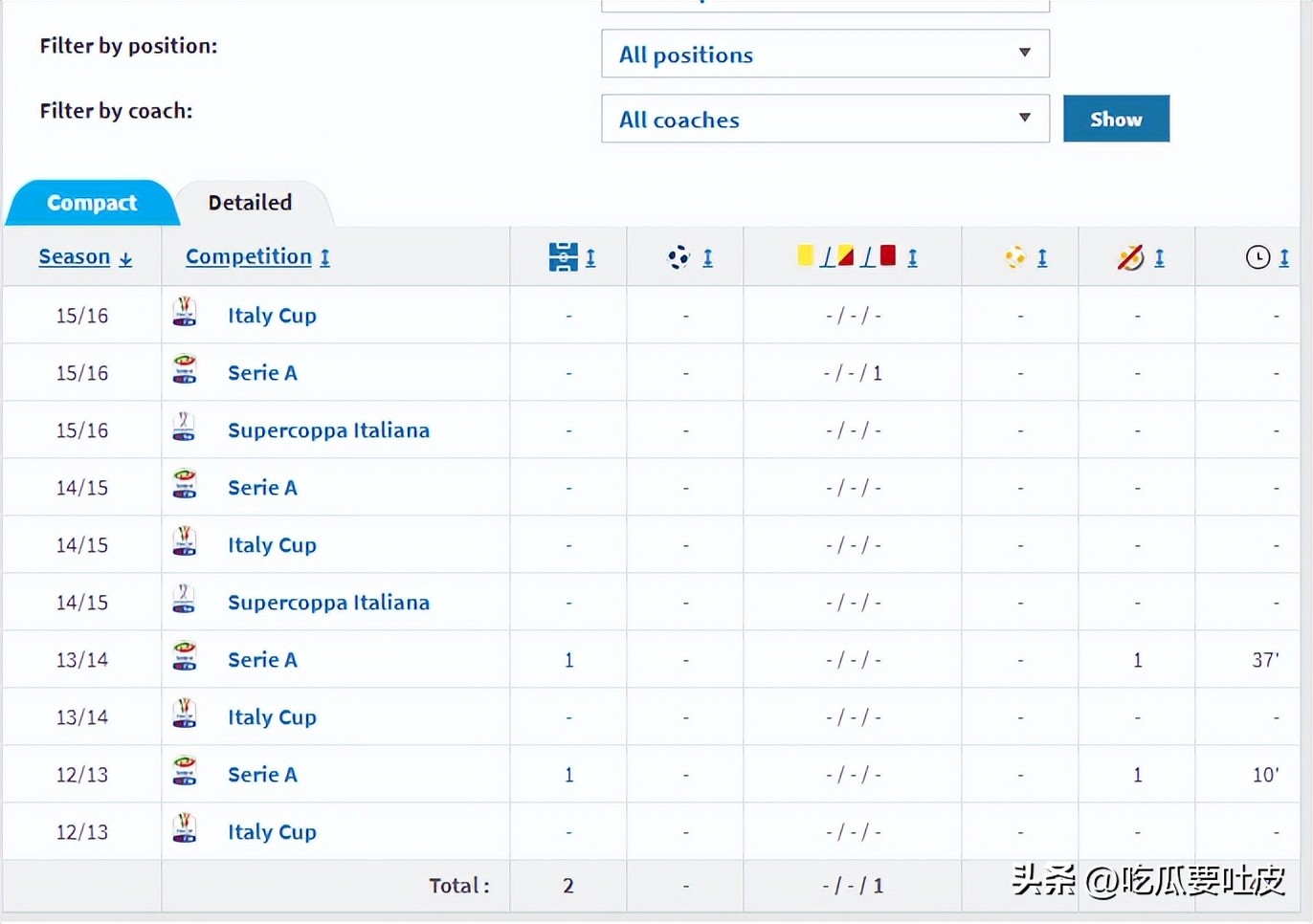Image resolution: width=1313 pixels, height=924 pixels.
Task: Open the All coaches dropdown
Action: (824, 120)
